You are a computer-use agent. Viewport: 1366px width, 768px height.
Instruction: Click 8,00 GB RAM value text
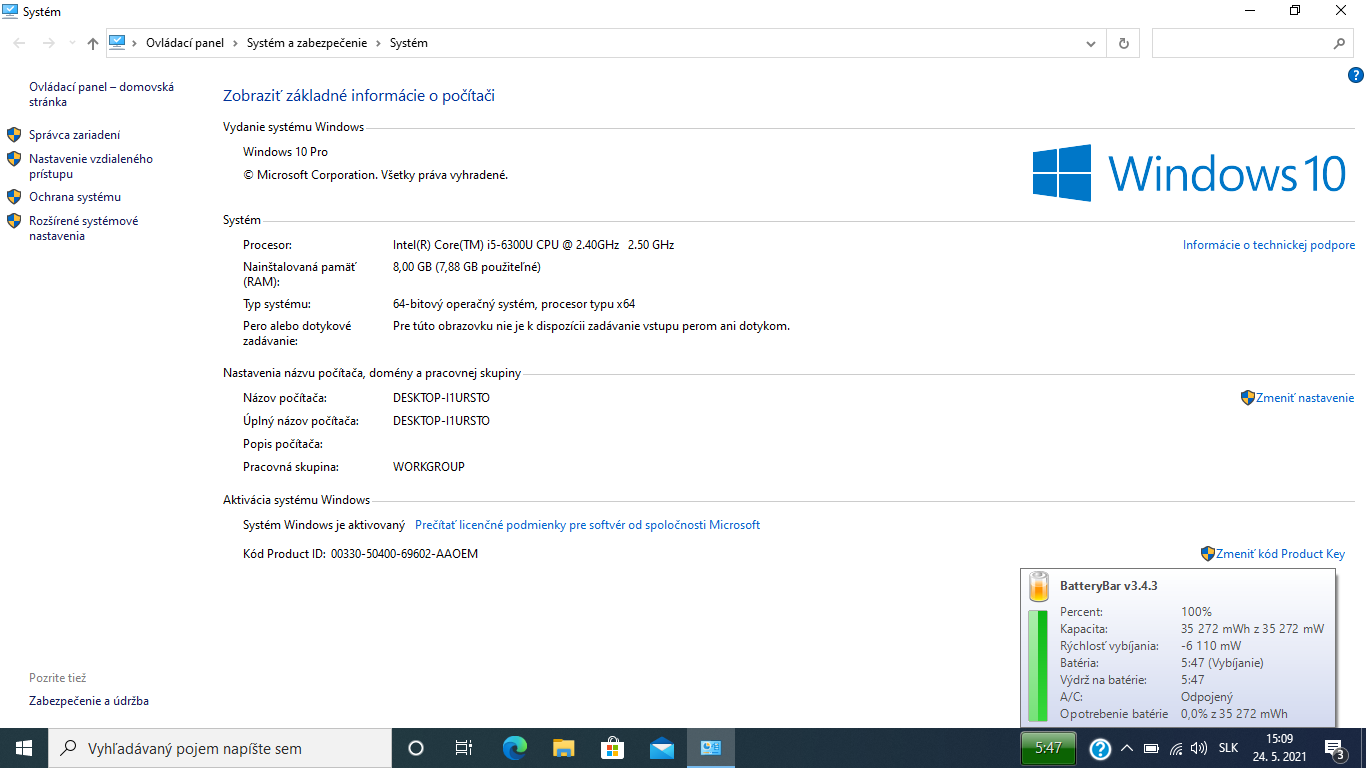pos(467,267)
